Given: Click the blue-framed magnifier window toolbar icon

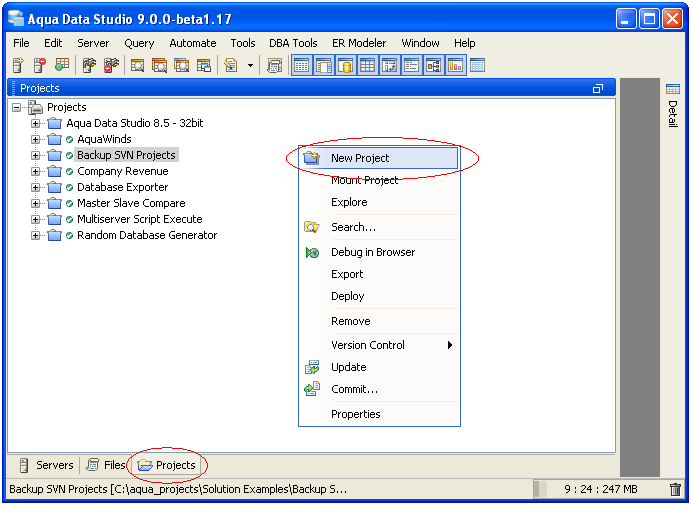Looking at the screenshot, I should (181, 66).
